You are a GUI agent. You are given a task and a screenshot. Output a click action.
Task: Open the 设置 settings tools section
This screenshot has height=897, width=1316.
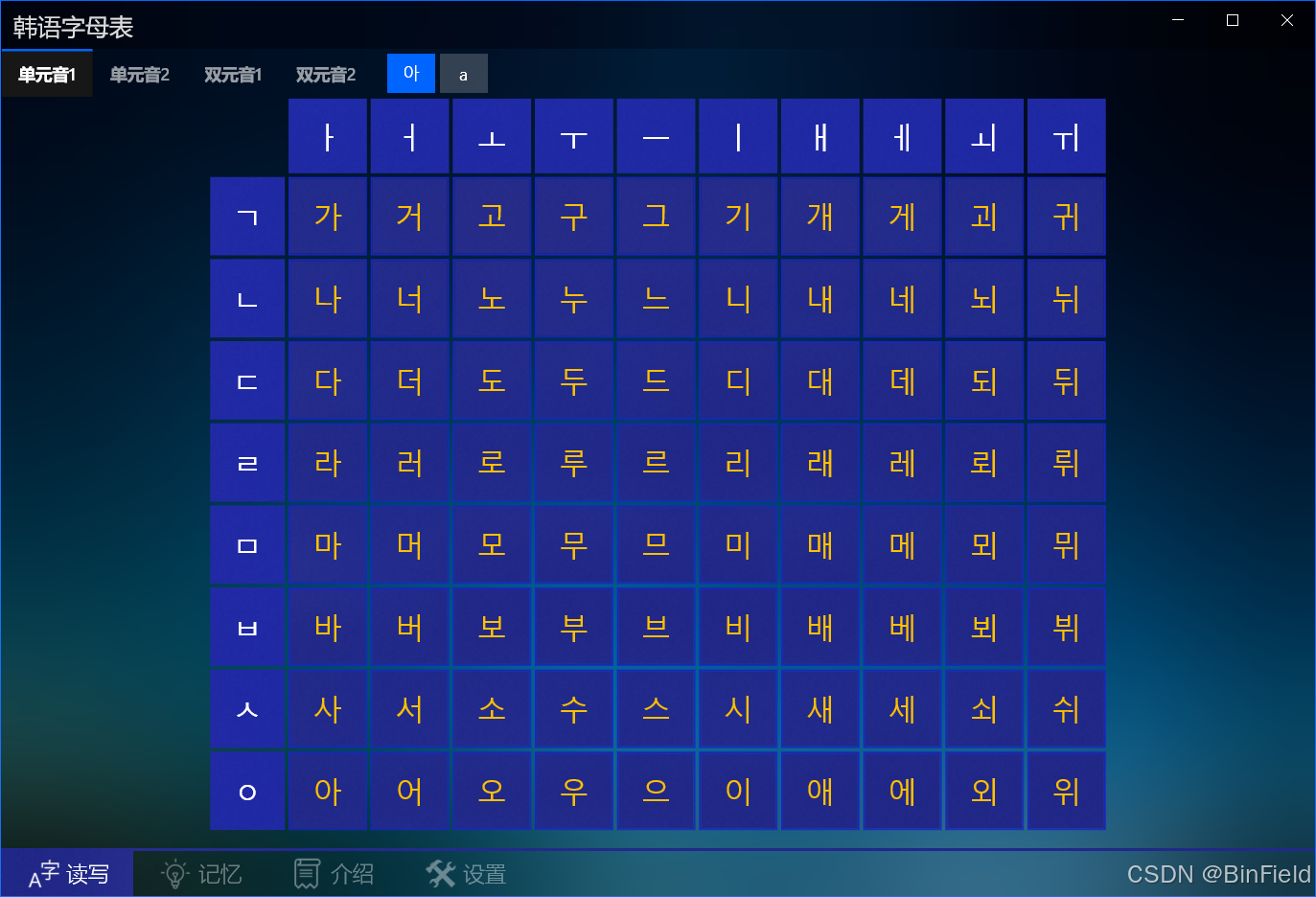(464, 873)
